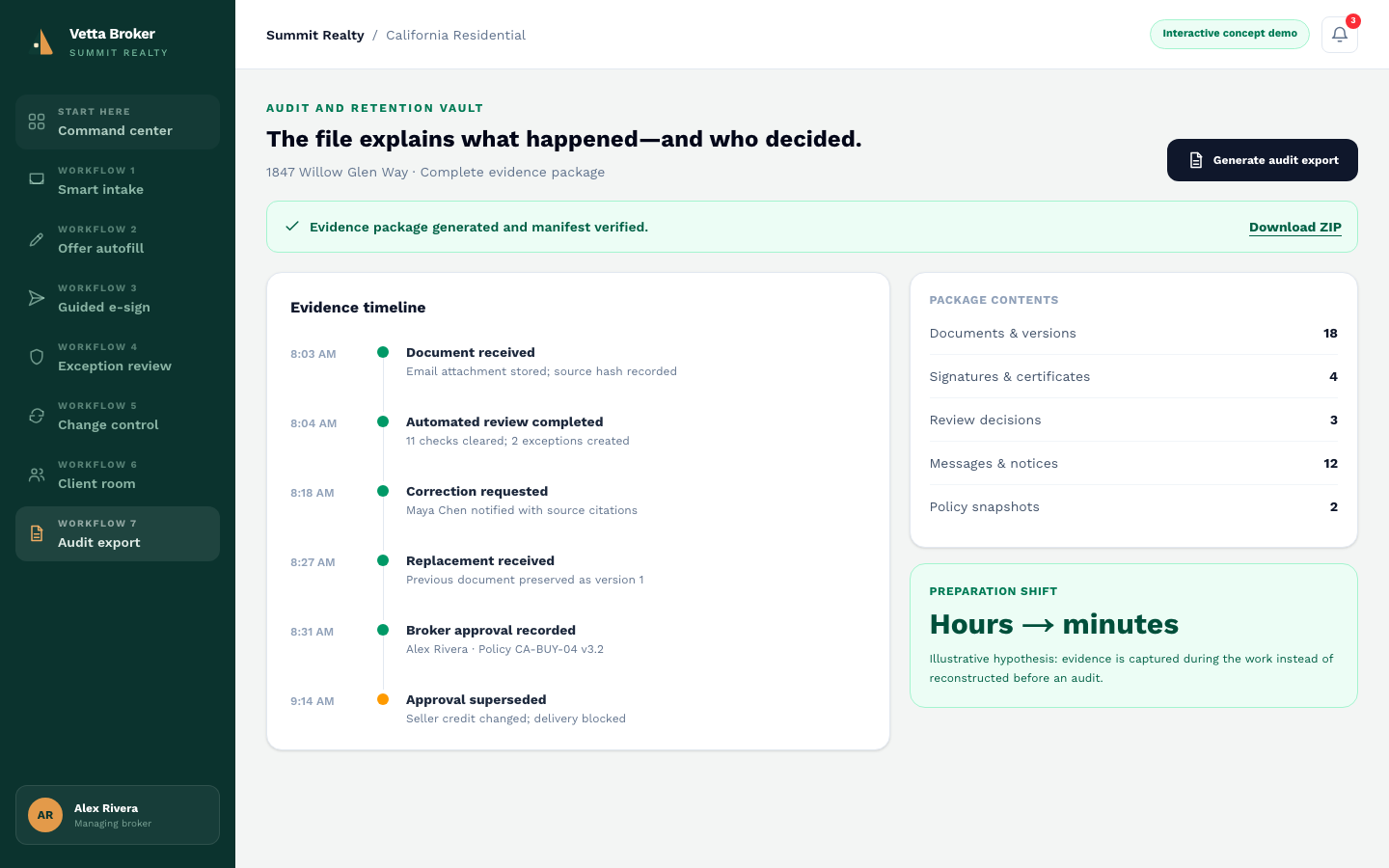Click the California Residential breadcrumb

tap(455, 35)
